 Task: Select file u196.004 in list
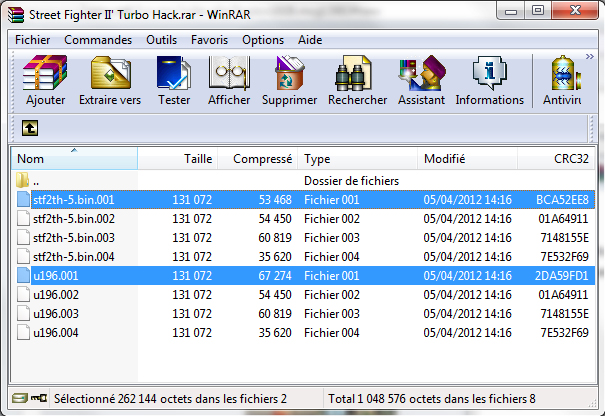pos(55,333)
